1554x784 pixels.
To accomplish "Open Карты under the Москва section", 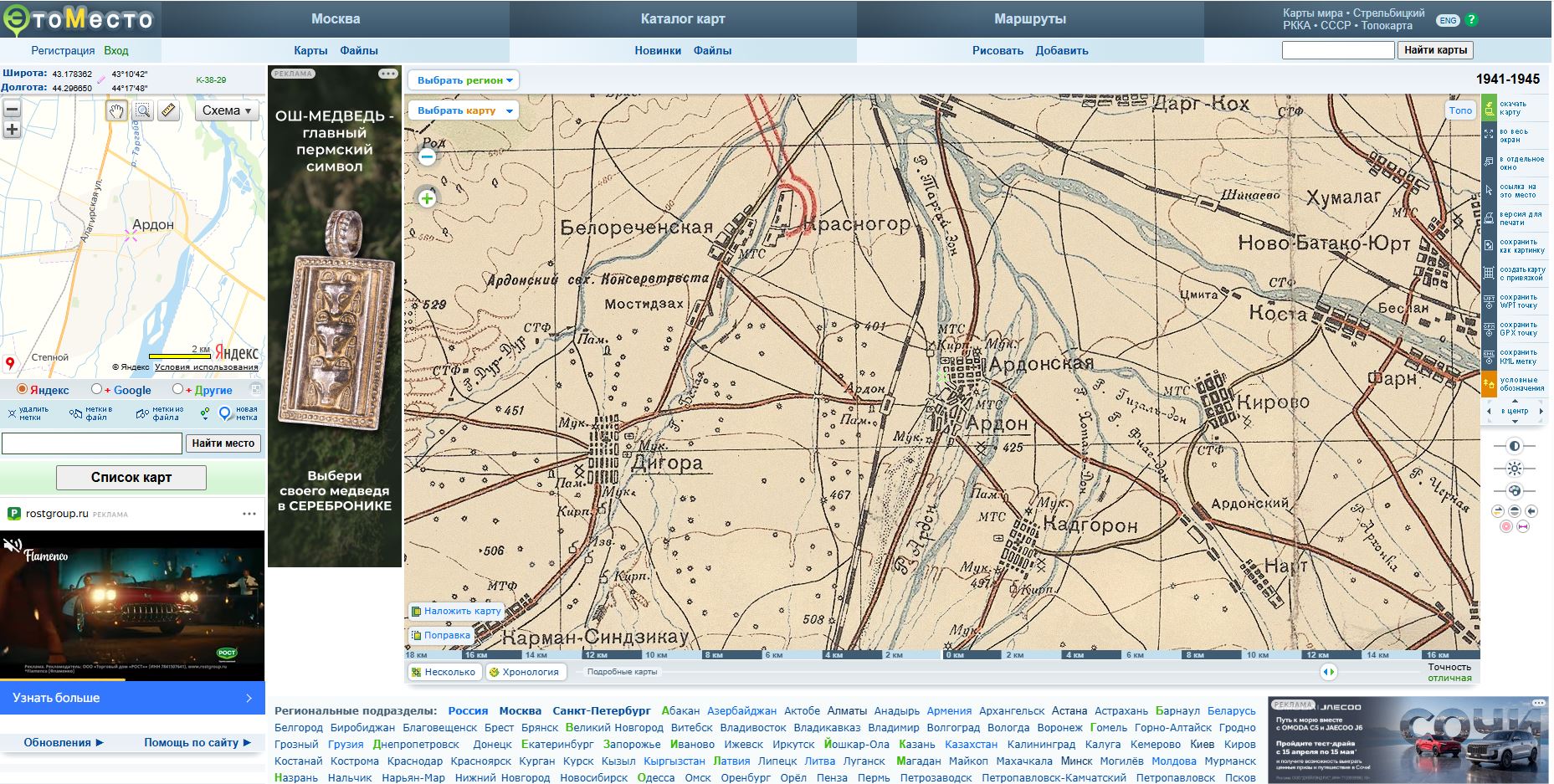I will [x=310, y=50].
